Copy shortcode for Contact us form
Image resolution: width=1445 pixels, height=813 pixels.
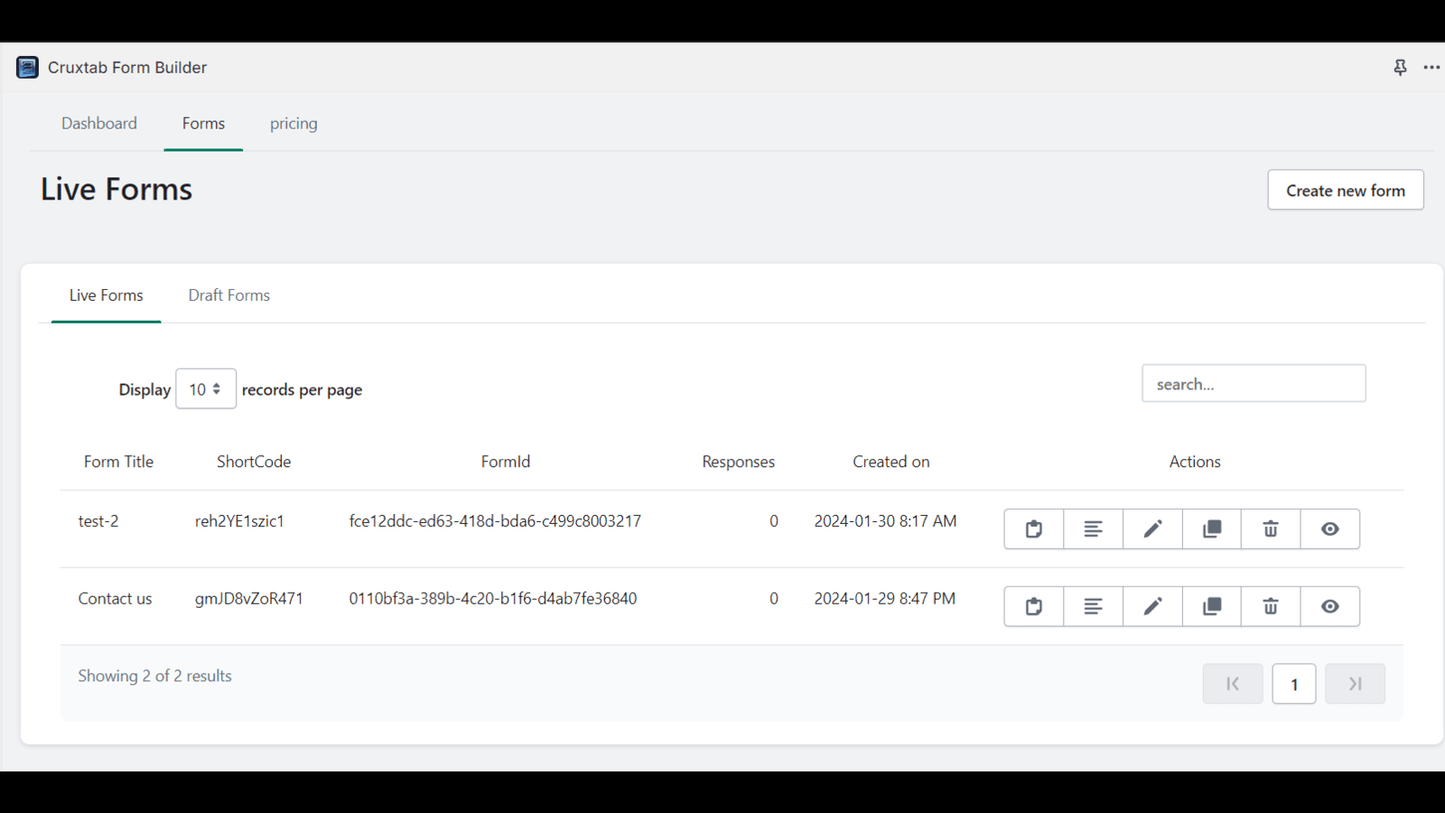click(1033, 606)
